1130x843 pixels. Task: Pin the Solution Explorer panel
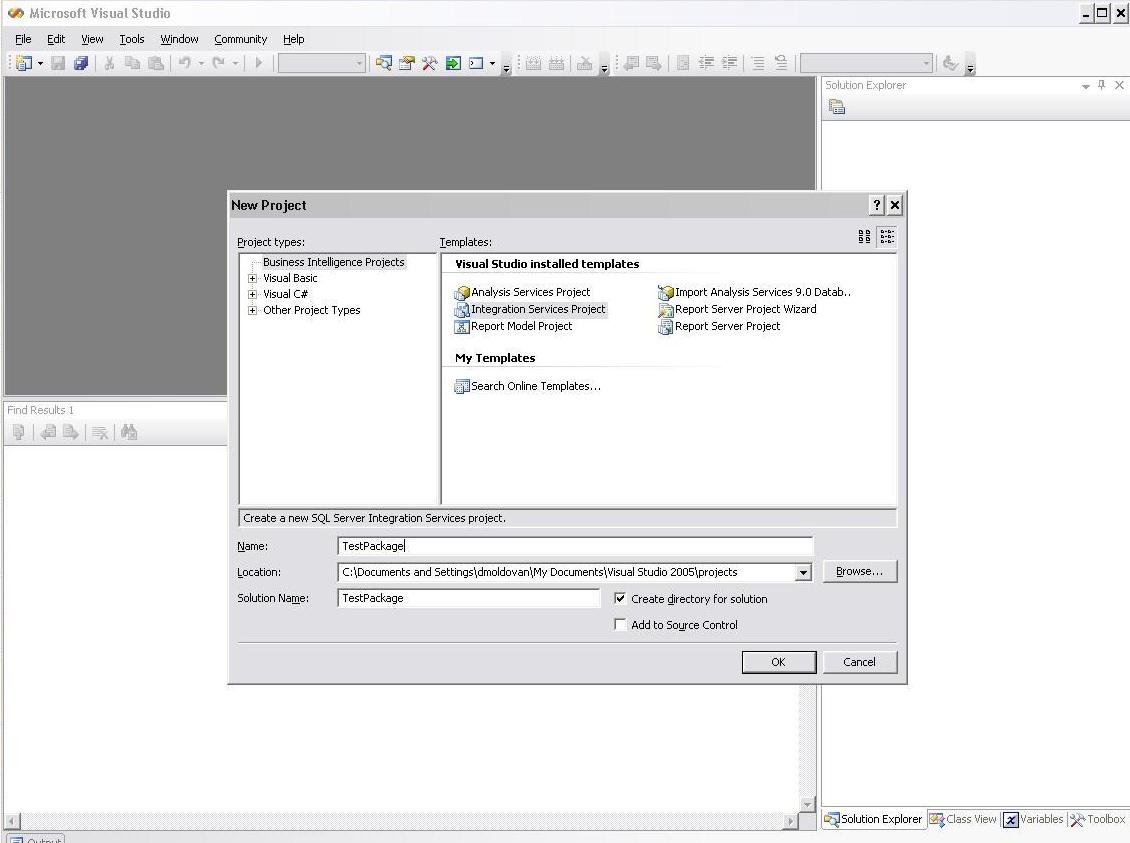(1102, 86)
